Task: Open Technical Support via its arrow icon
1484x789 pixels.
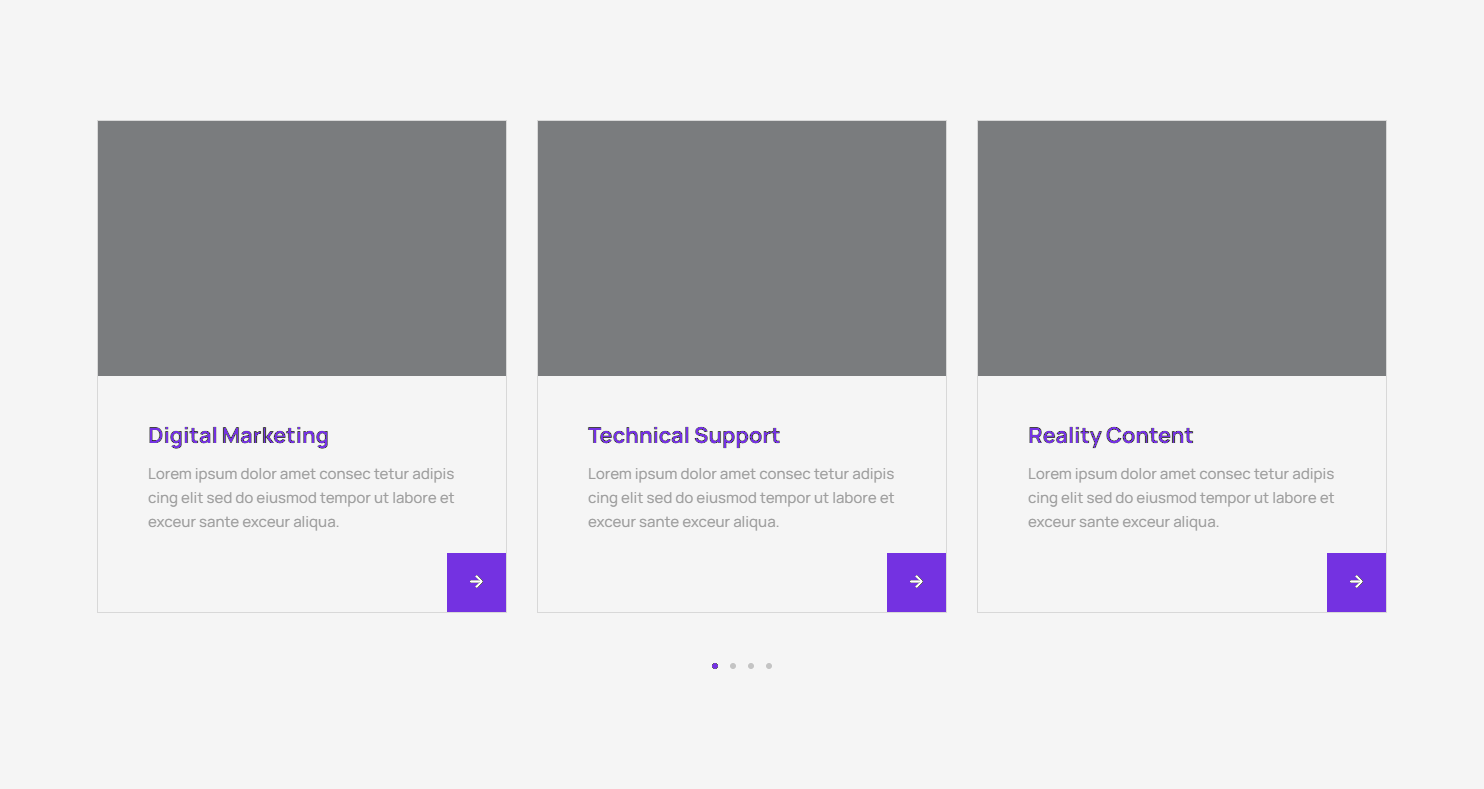Action: 916,582
